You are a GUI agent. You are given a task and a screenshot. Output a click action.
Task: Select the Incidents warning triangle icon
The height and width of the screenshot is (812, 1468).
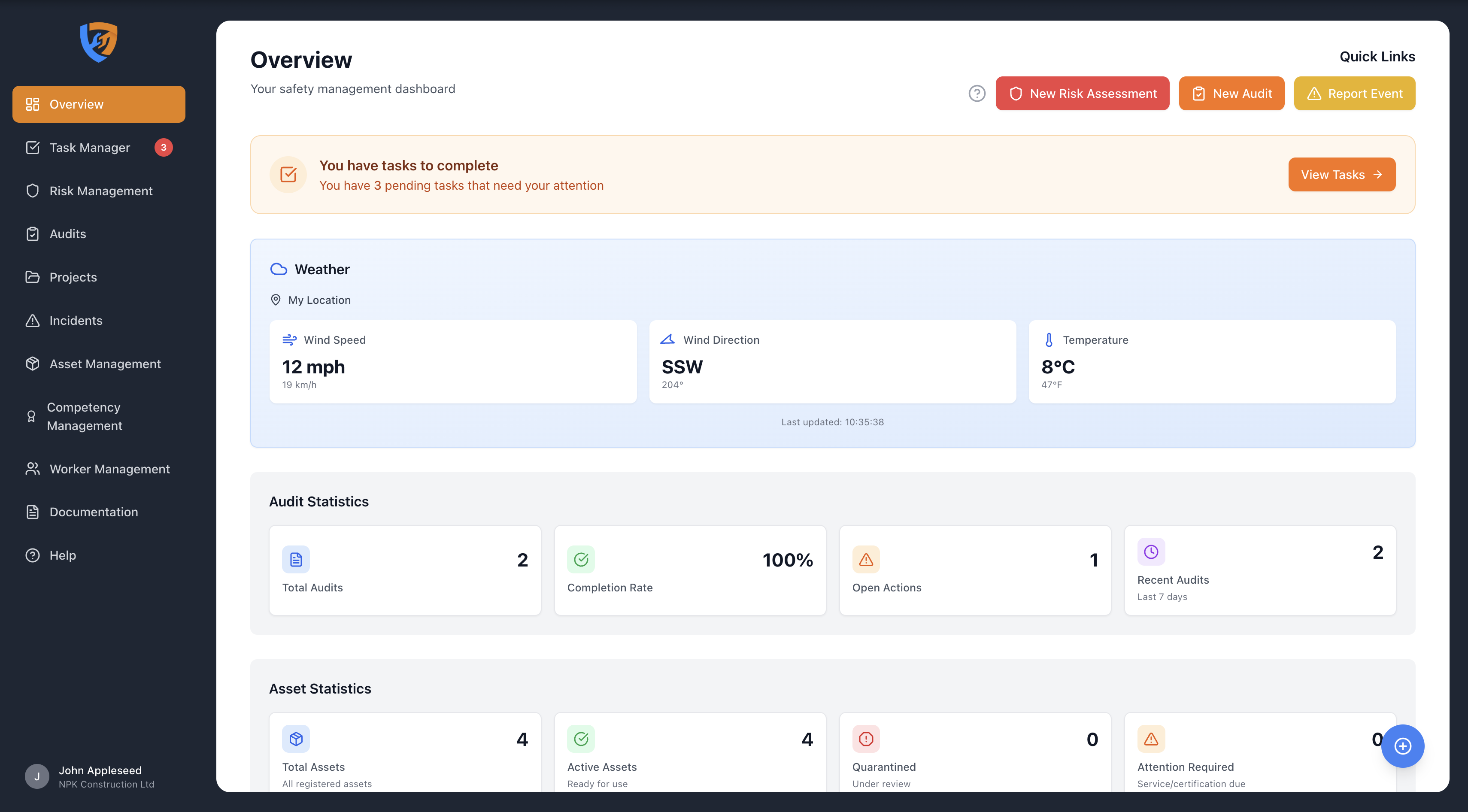coord(33,320)
